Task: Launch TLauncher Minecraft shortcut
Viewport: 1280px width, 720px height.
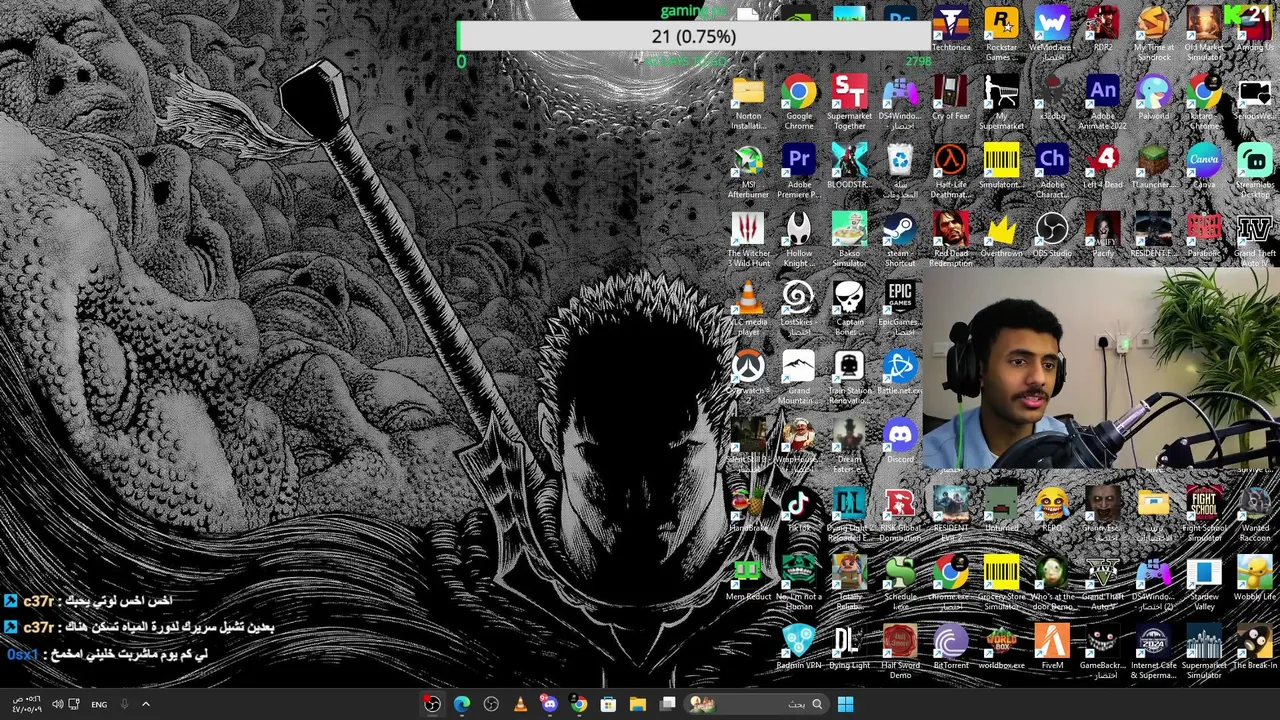Action: (x=1153, y=168)
